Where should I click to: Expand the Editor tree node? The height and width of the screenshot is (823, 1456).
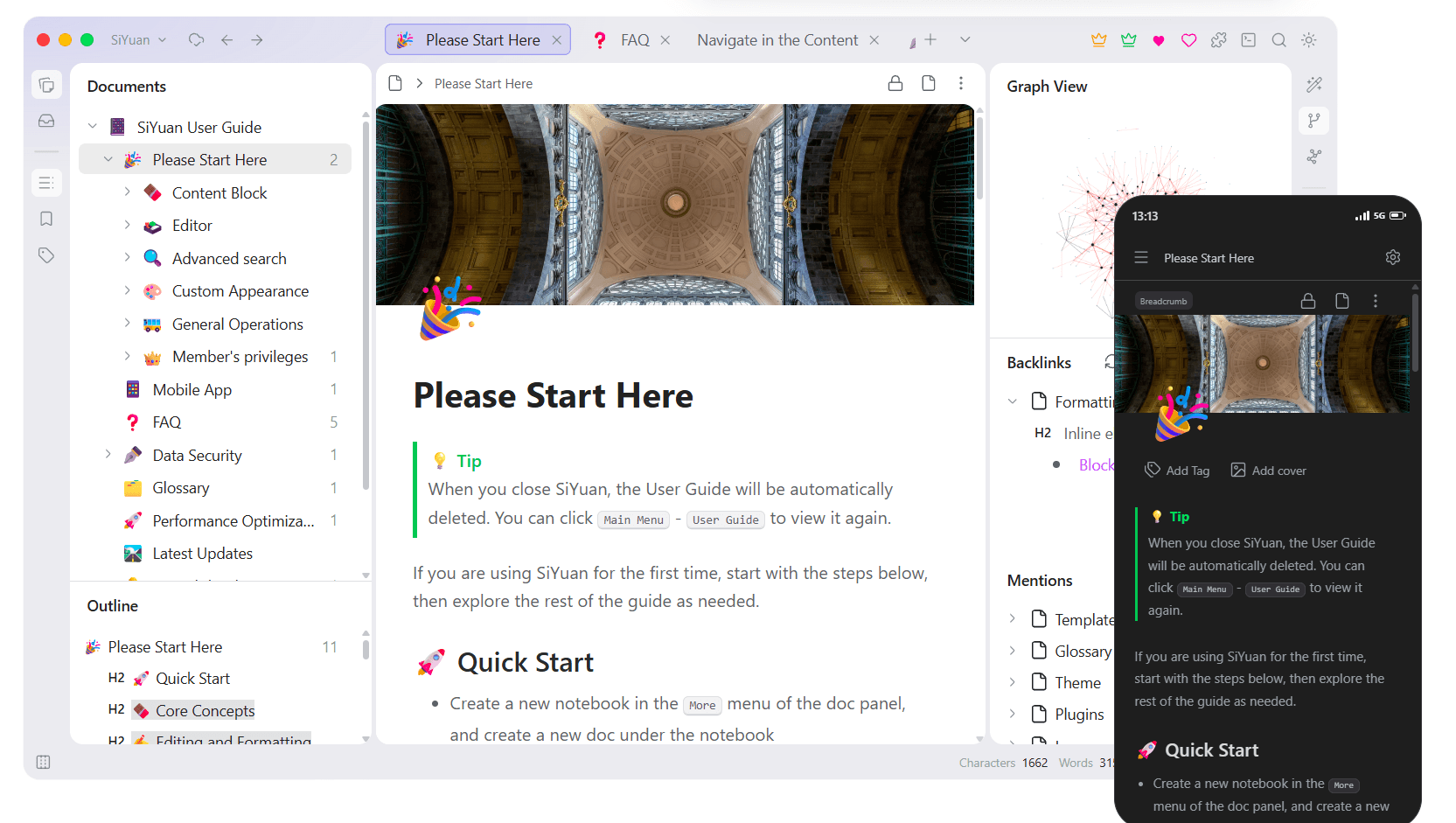(x=128, y=226)
